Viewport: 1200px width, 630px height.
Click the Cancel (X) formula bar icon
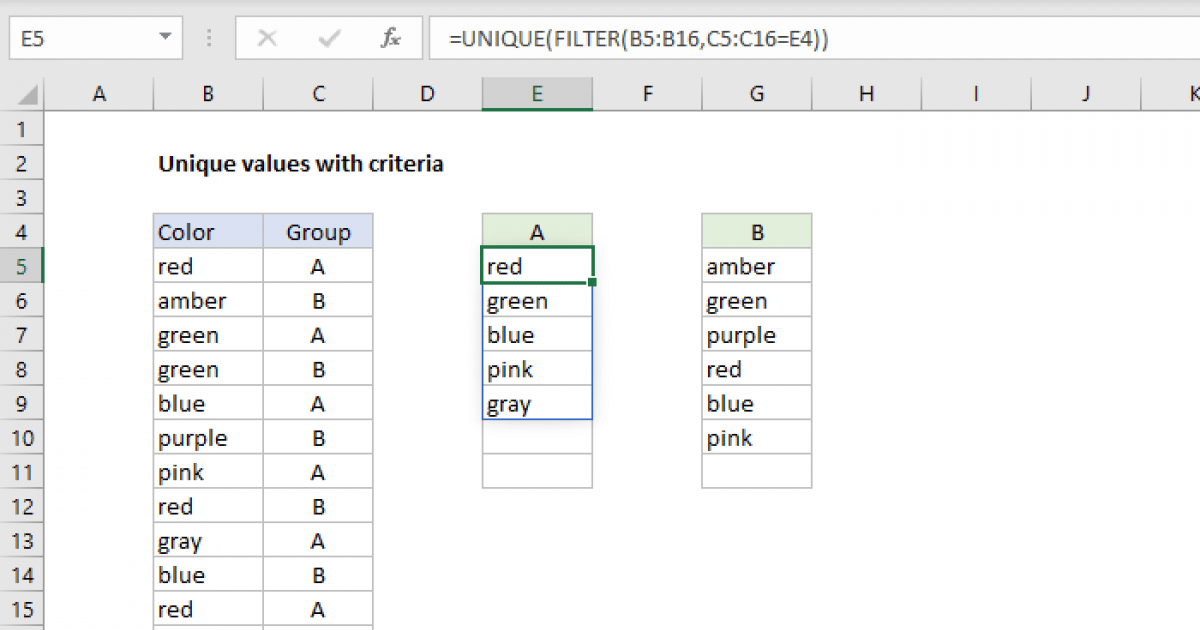point(267,39)
